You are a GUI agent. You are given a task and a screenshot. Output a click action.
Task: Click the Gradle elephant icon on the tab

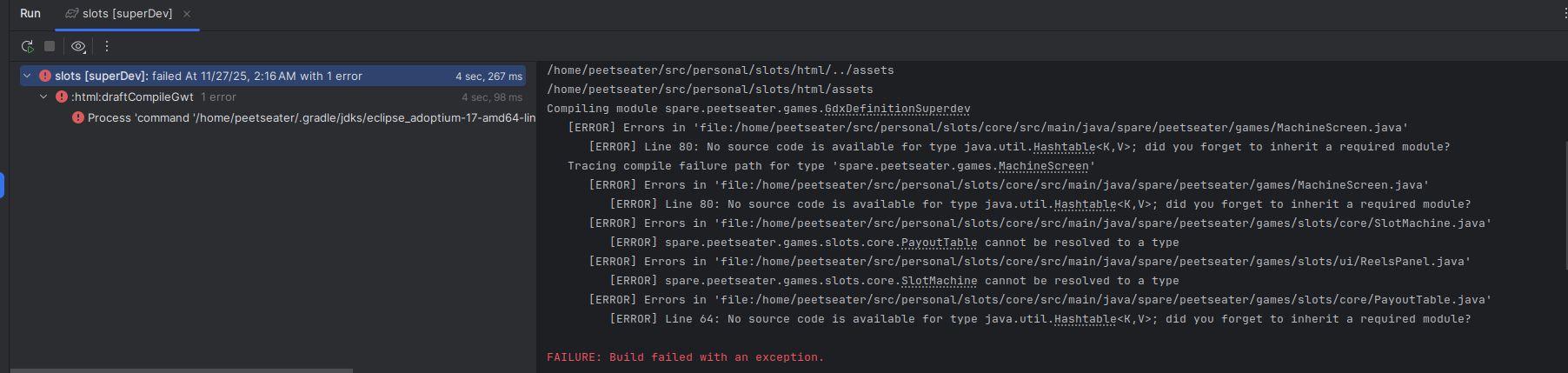point(72,13)
